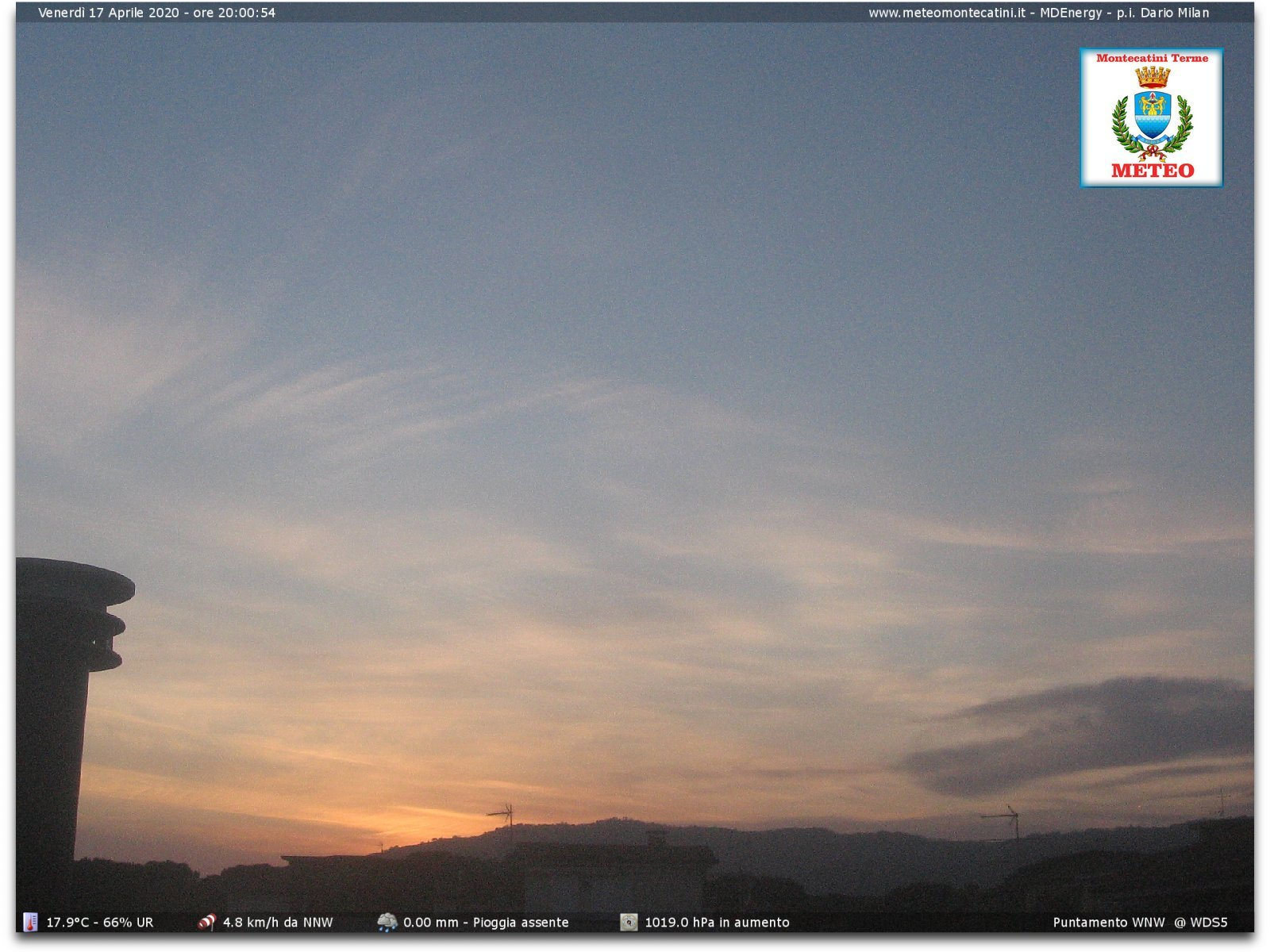The width and height of the screenshot is (1270, 952).
Task: Click the golden crown in the crest
Action: coord(1152,77)
